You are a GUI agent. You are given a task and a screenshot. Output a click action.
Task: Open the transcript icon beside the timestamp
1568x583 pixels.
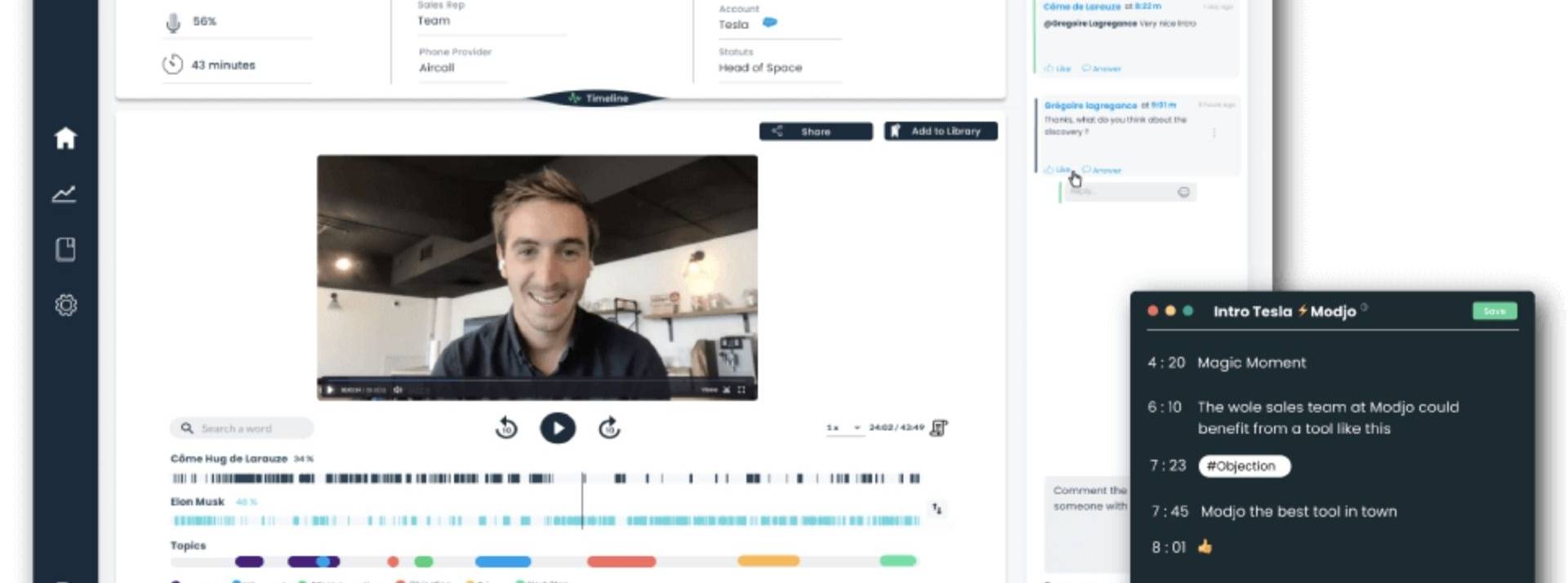pyautogui.click(x=938, y=428)
